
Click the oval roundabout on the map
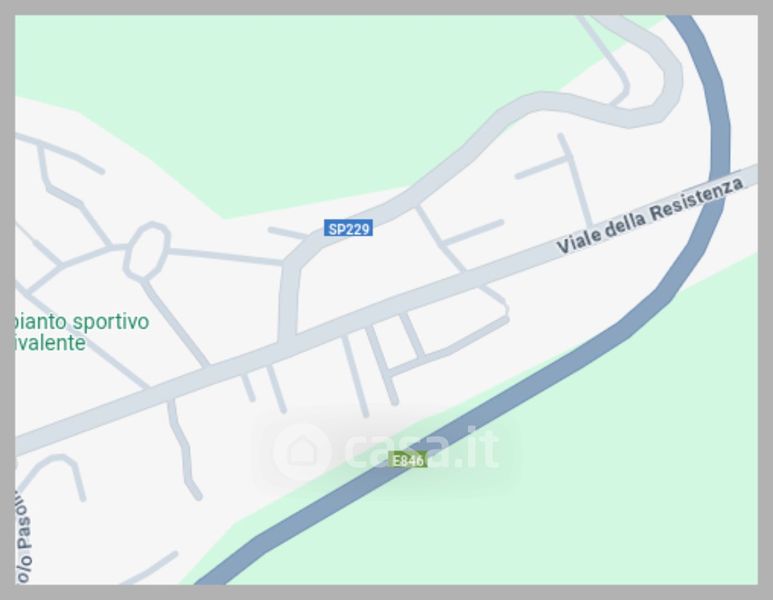click(146, 250)
